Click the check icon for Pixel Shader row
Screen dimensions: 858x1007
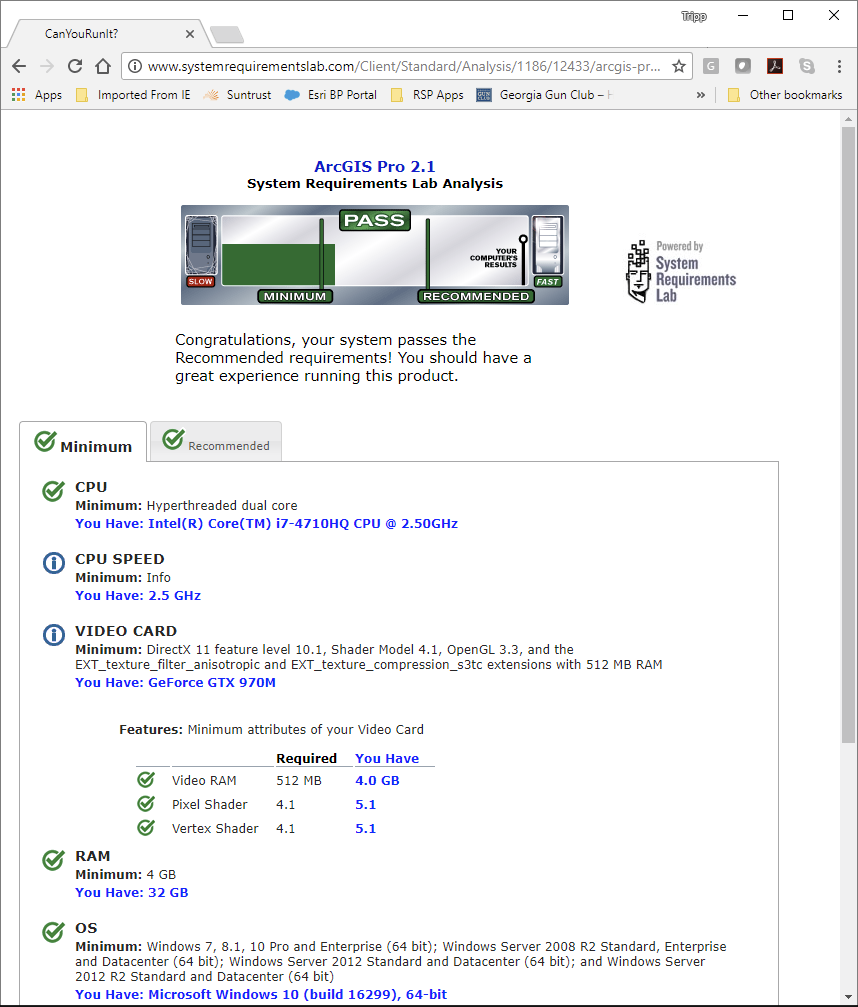click(146, 803)
